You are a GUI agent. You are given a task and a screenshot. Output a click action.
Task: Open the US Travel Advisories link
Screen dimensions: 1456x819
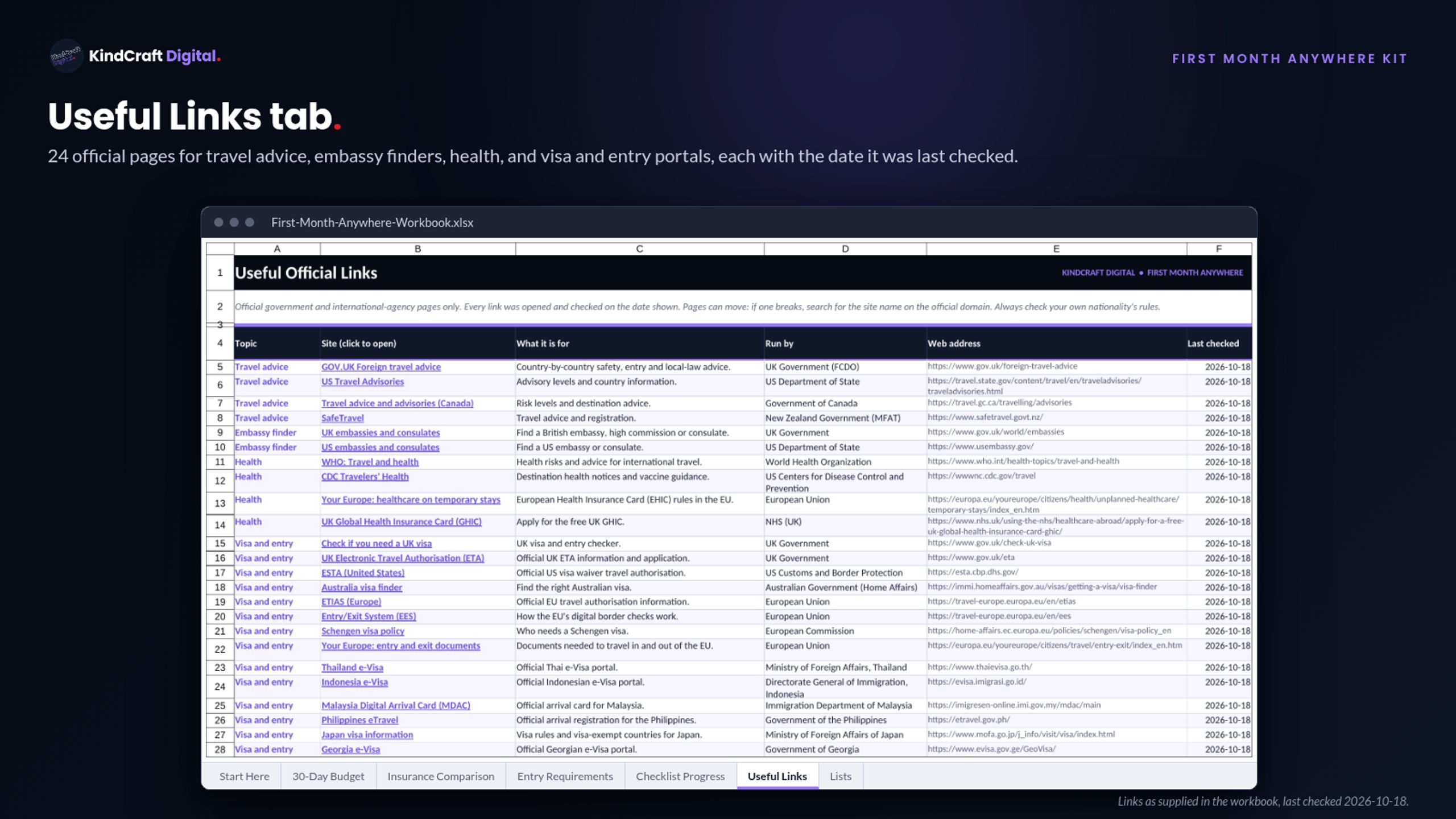point(362,382)
